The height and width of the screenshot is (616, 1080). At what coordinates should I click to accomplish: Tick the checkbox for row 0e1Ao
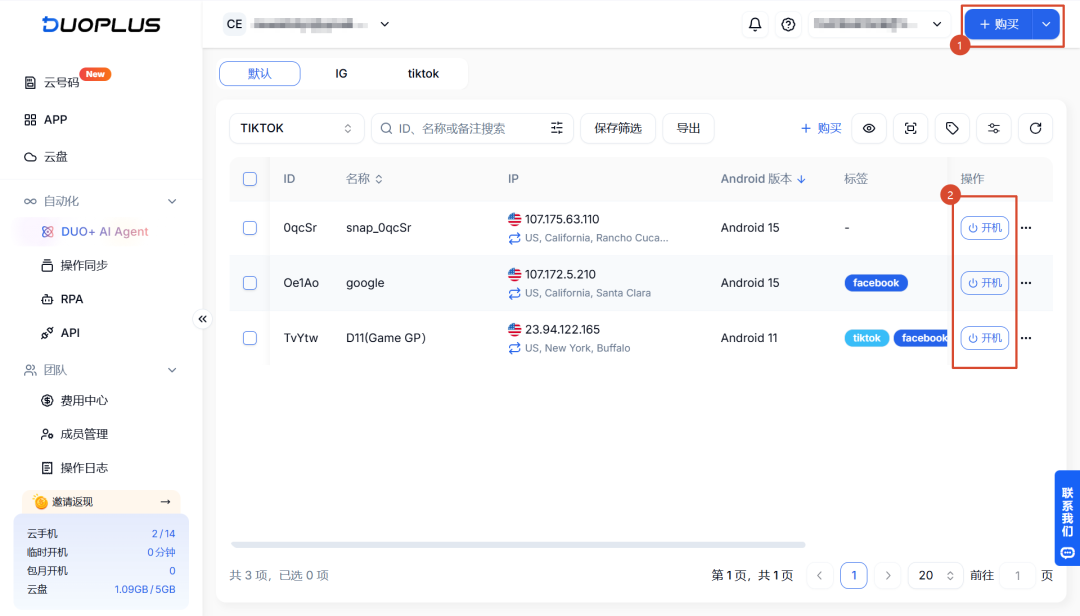pos(250,283)
